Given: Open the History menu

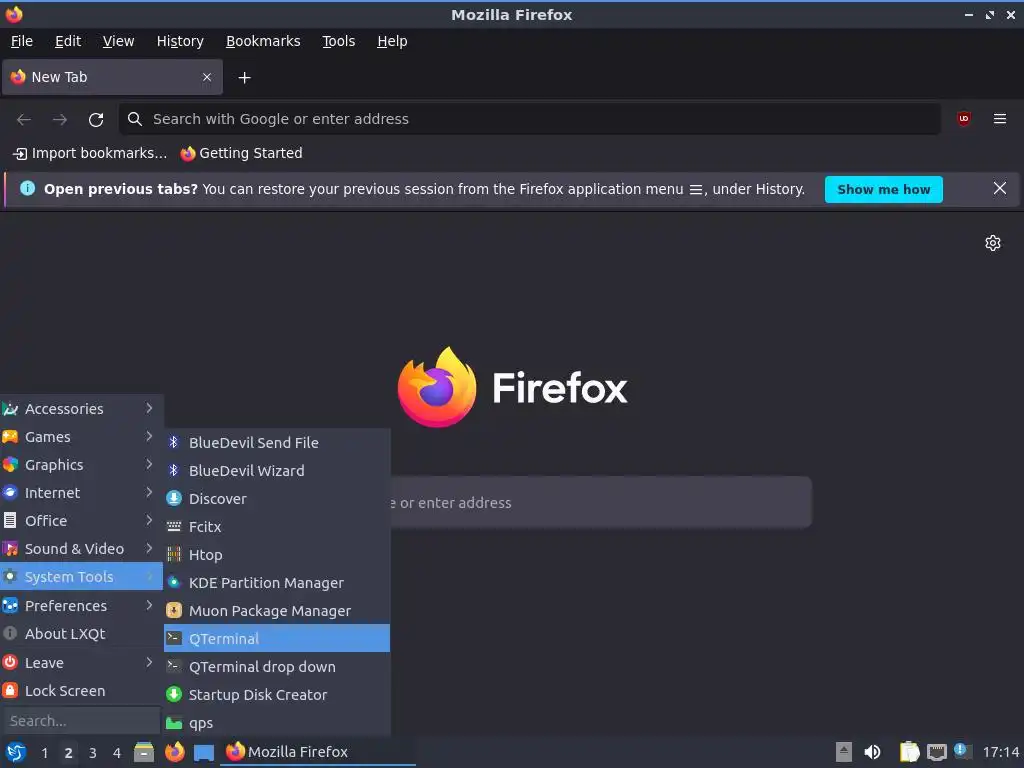Looking at the screenshot, I should pyautogui.click(x=180, y=41).
